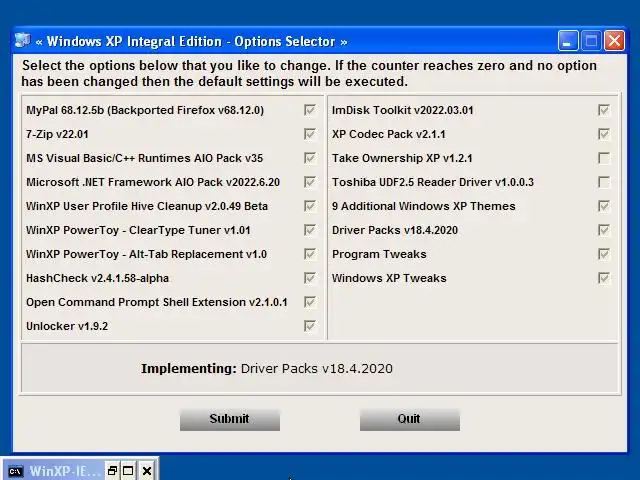
Task: Click the Submit button
Action: click(230, 419)
